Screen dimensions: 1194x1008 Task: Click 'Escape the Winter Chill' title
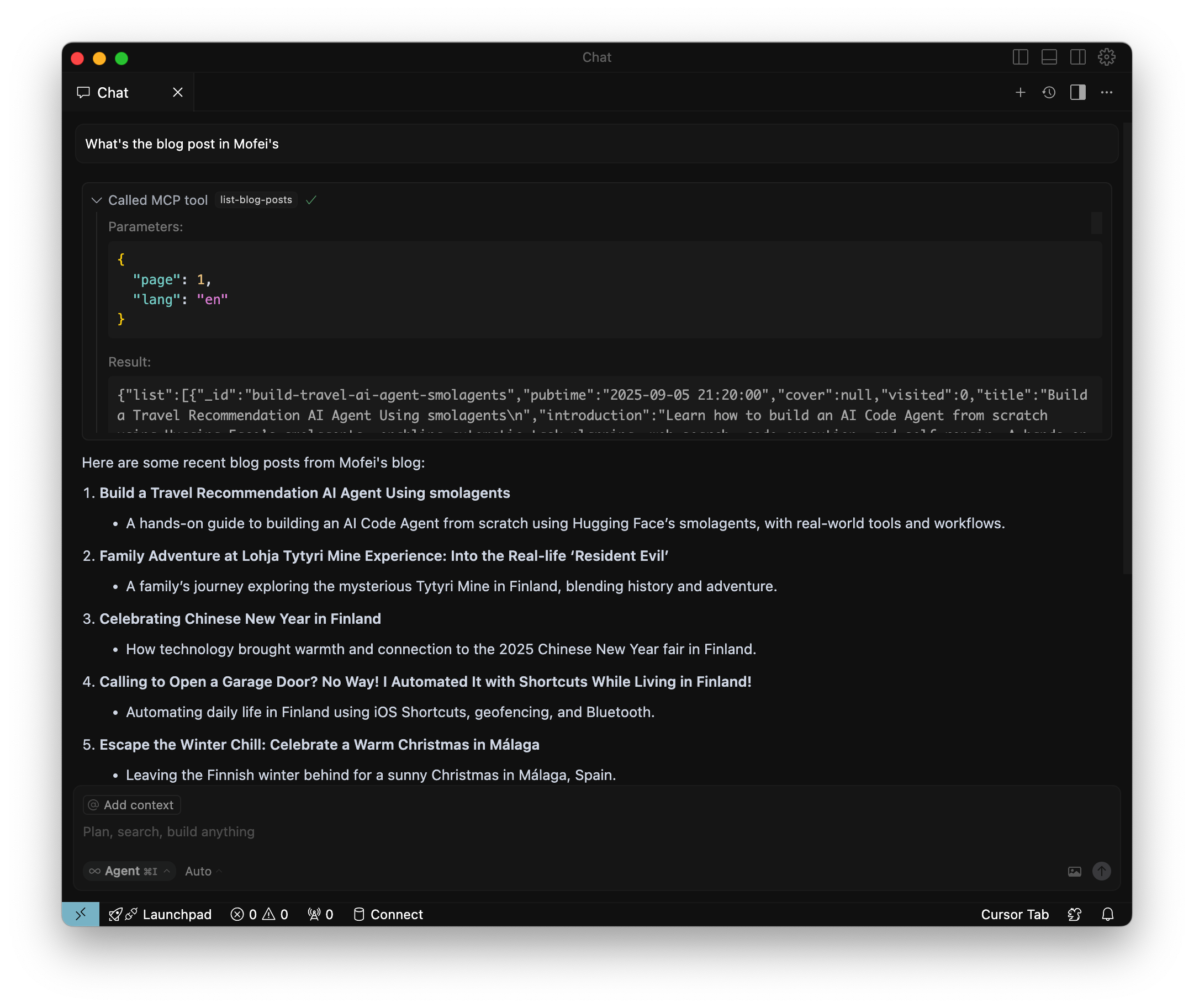[319, 744]
